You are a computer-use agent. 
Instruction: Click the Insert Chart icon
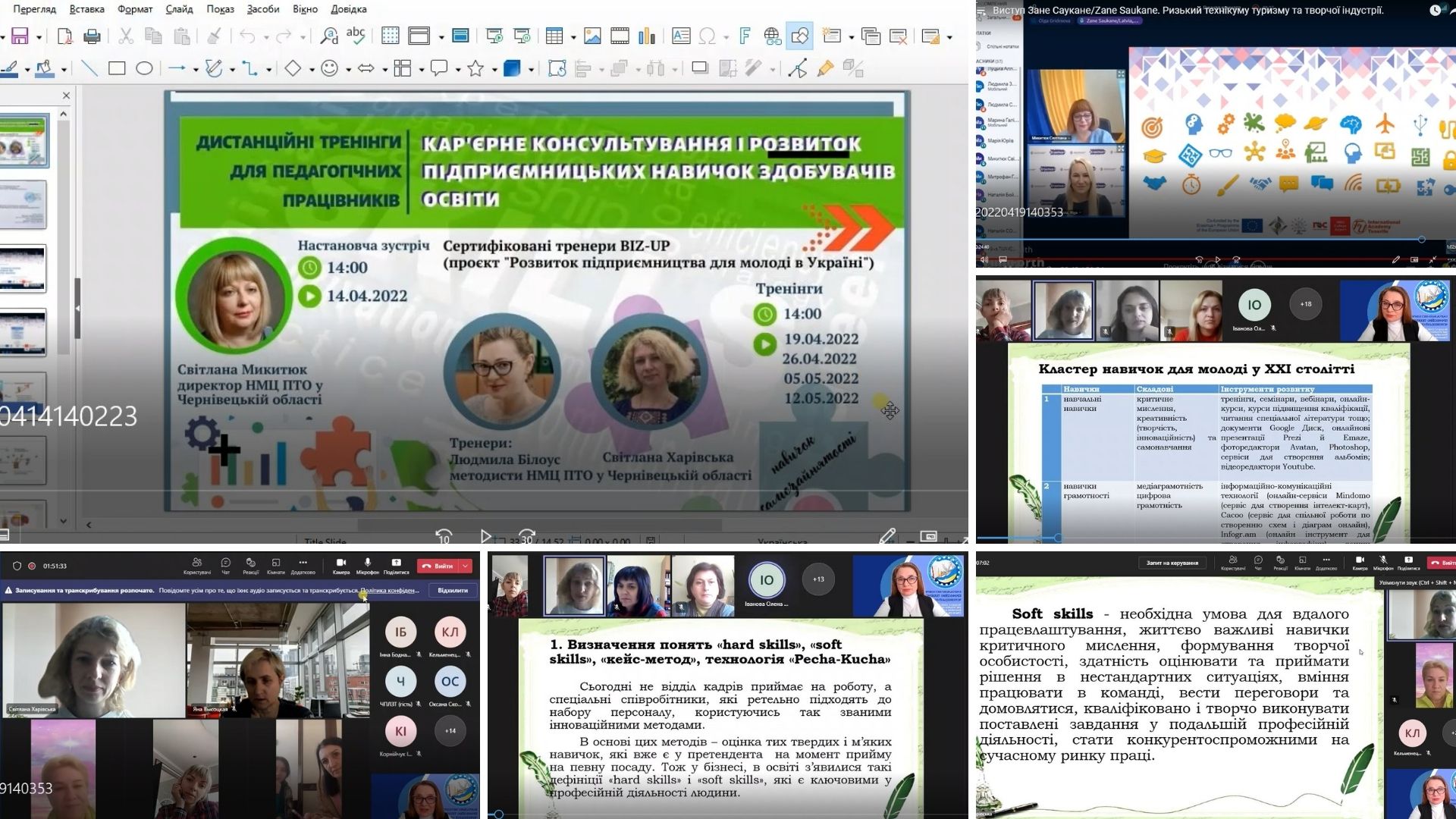[645, 35]
